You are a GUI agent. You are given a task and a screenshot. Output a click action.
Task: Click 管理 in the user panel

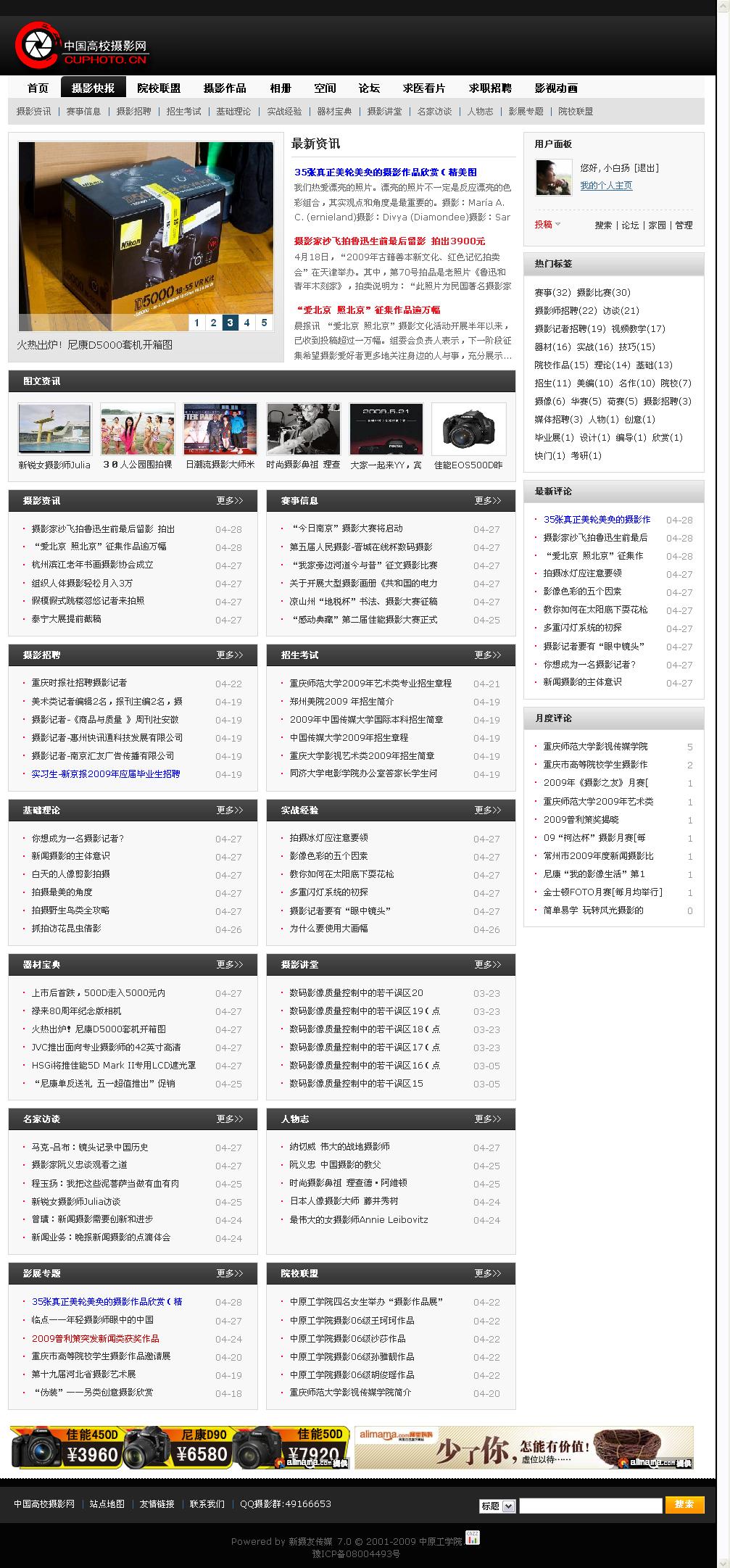point(684,225)
